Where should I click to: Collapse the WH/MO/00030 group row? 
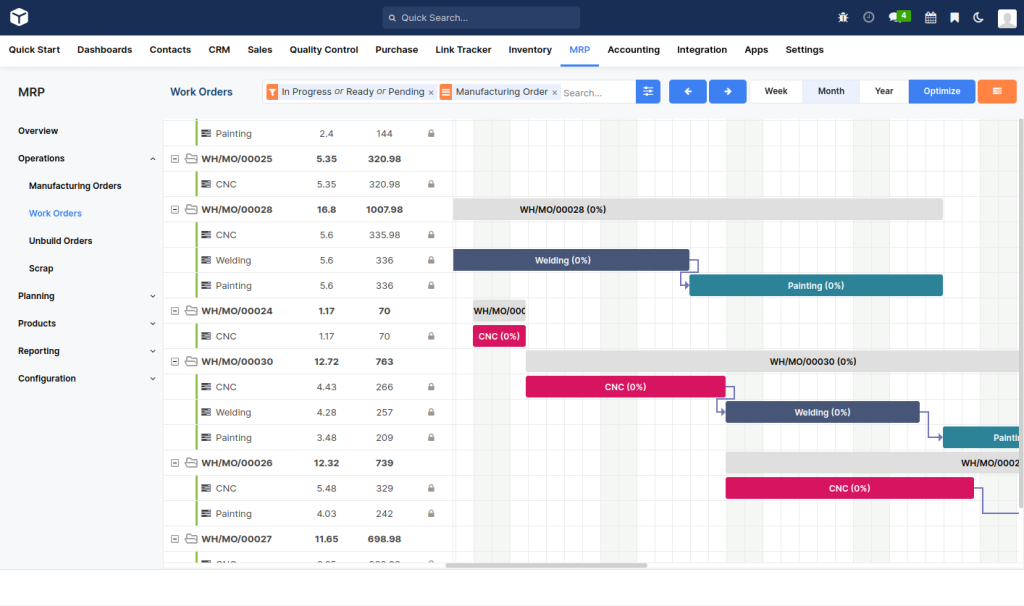175,362
